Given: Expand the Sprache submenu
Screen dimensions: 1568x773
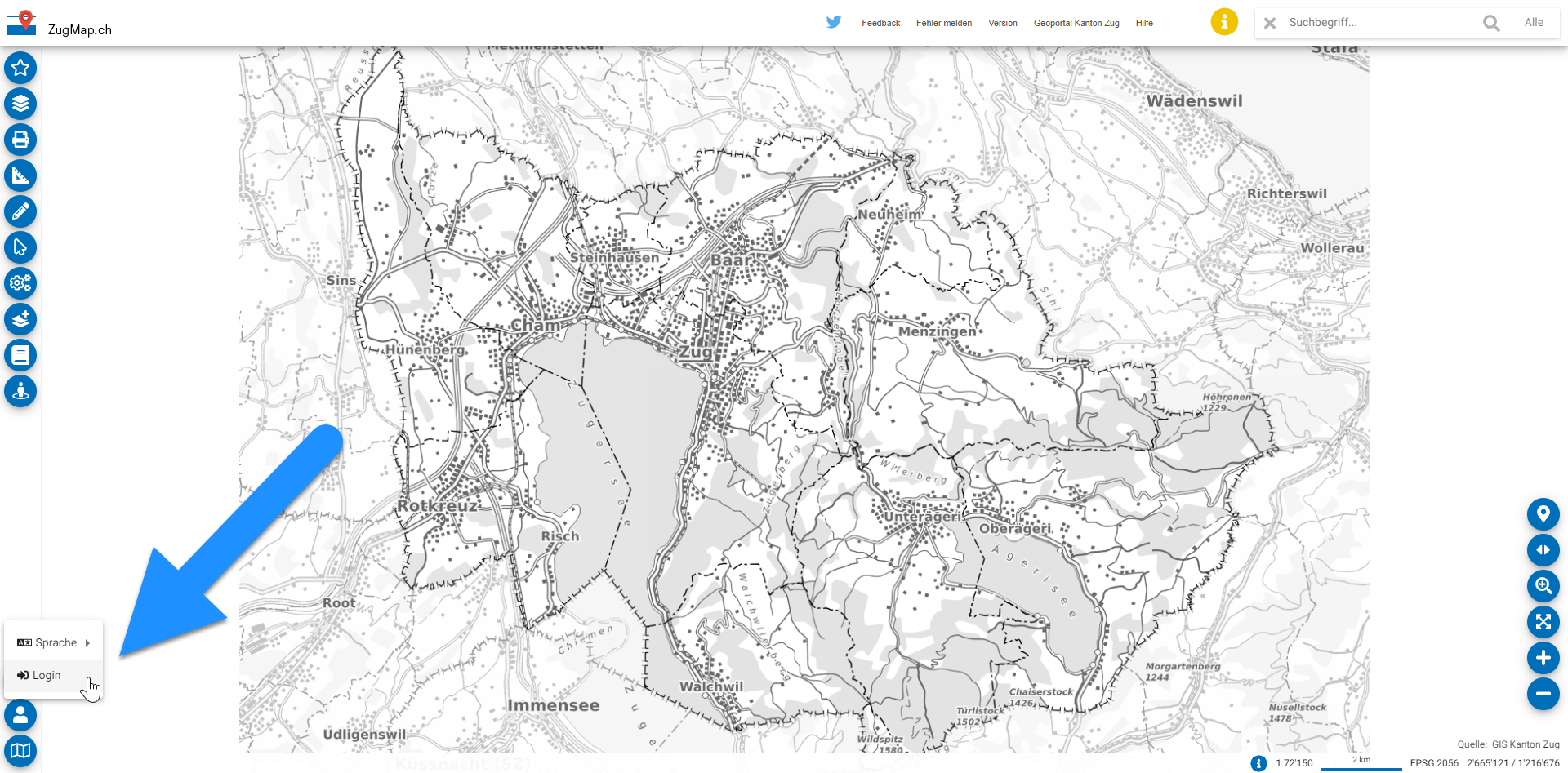Looking at the screenshot, I should tap(54, 642).
